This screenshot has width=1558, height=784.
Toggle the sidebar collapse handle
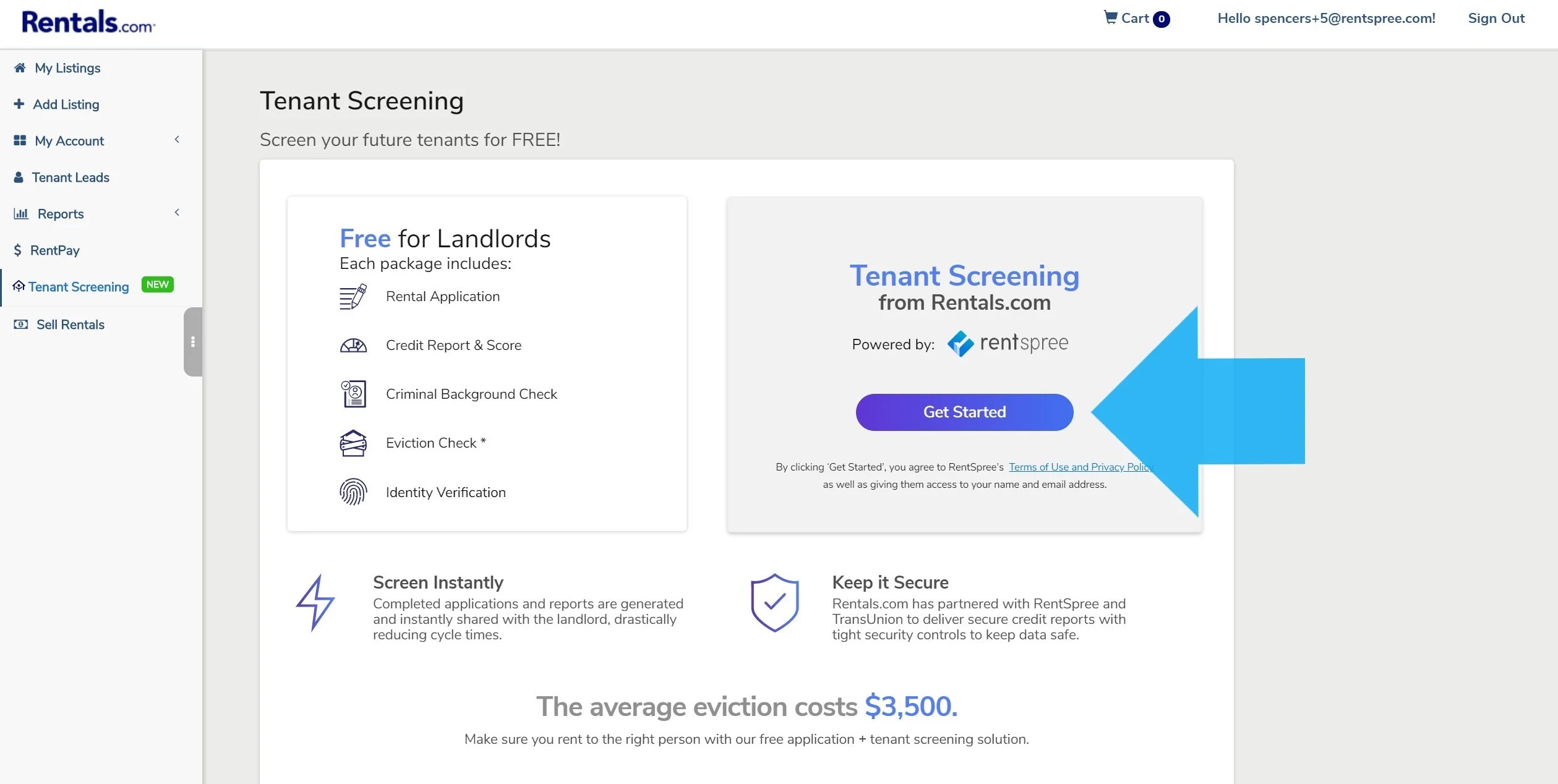pyautogui.click(x=192, y=342)
